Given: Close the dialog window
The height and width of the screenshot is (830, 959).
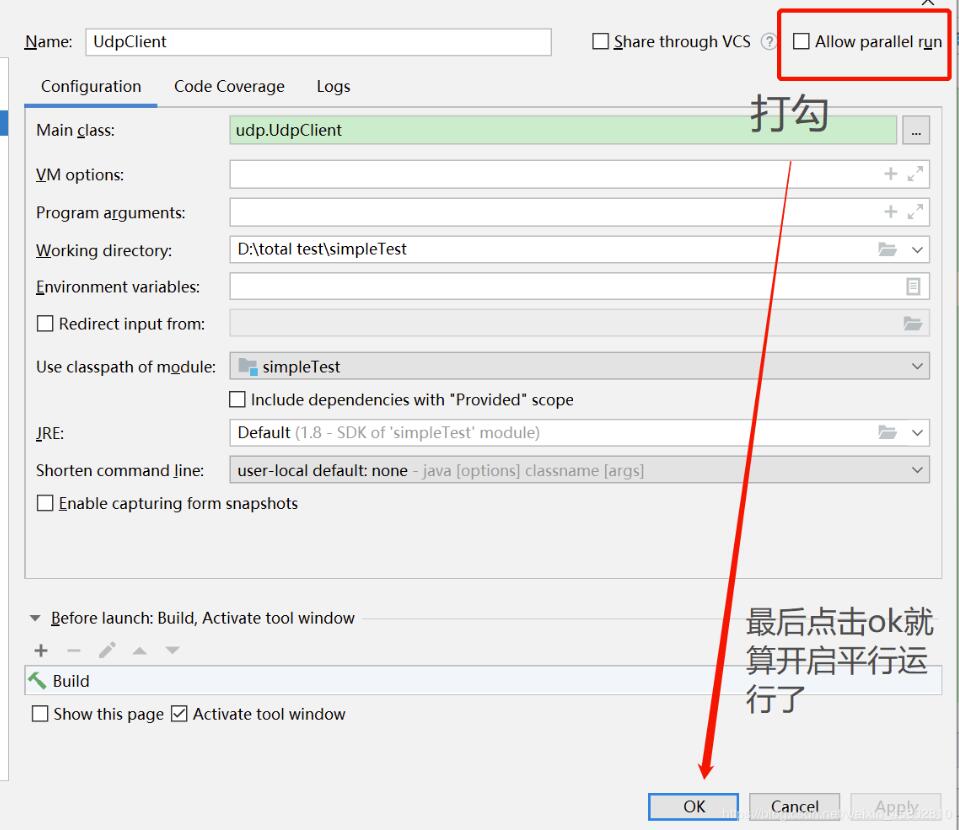Looking at the screenshot, I should click(x=928, y=2).
